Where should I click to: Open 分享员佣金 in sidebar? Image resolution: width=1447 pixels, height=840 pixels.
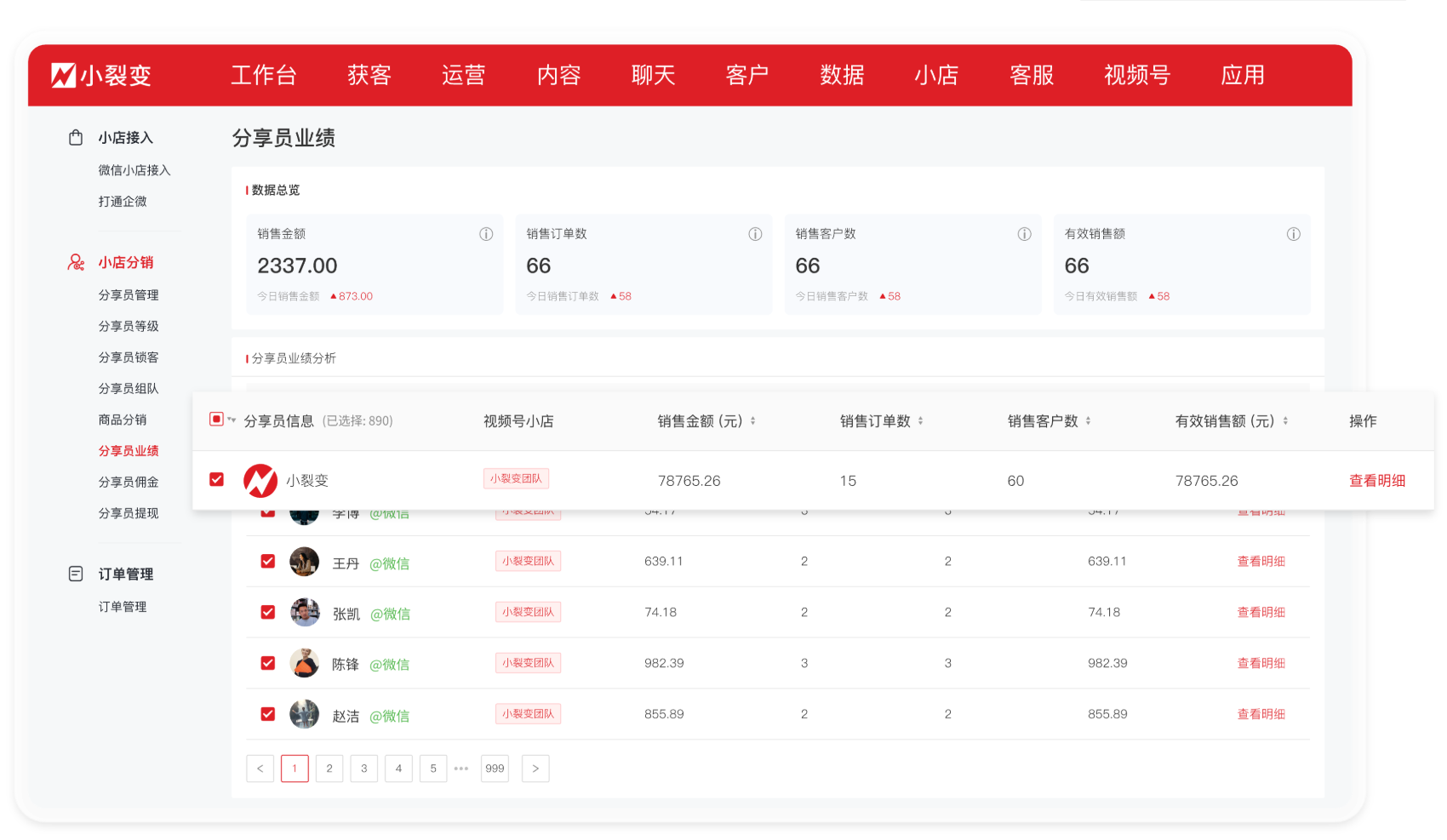pos(129,483)
